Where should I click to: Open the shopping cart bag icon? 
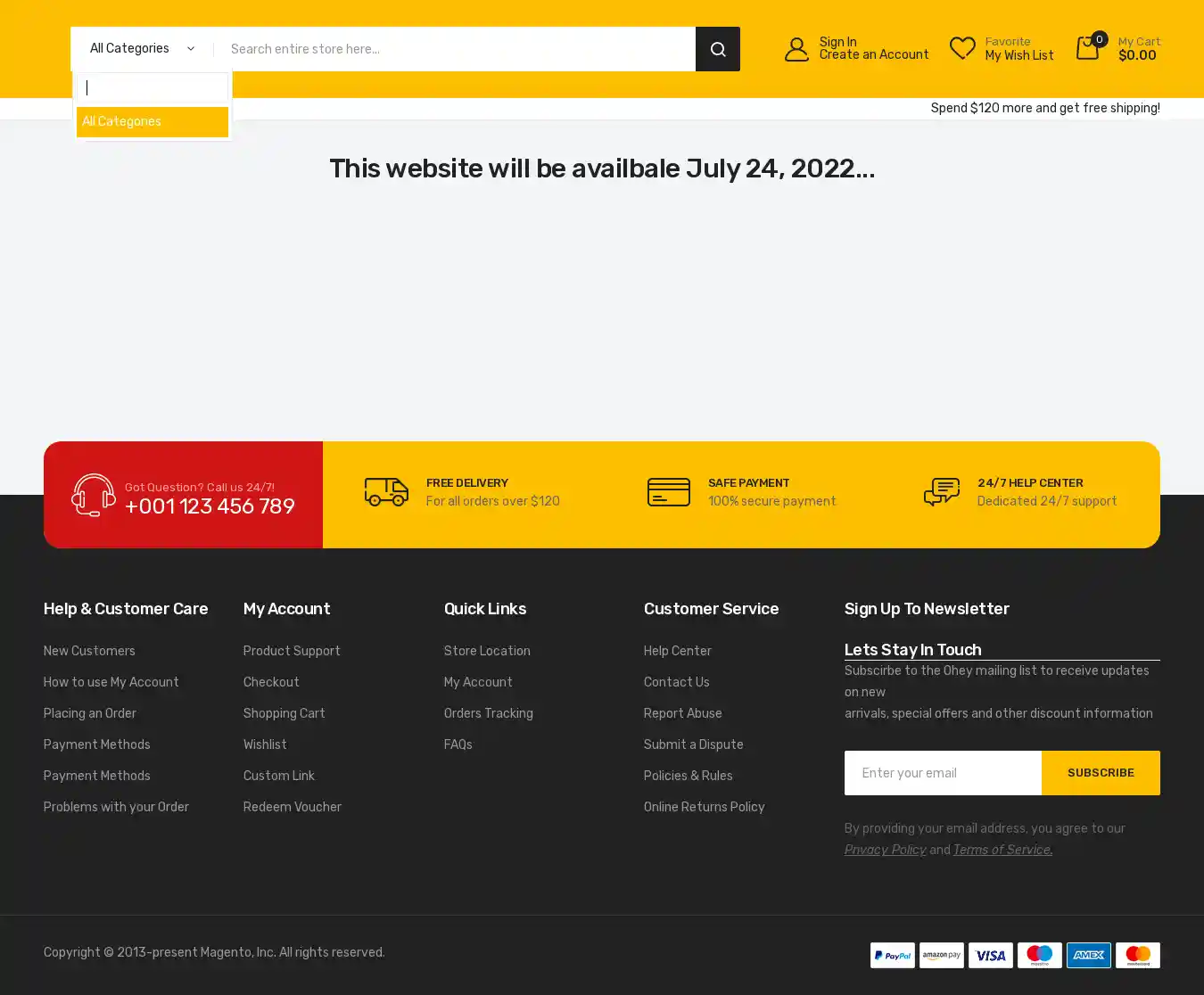[1087, 48]
